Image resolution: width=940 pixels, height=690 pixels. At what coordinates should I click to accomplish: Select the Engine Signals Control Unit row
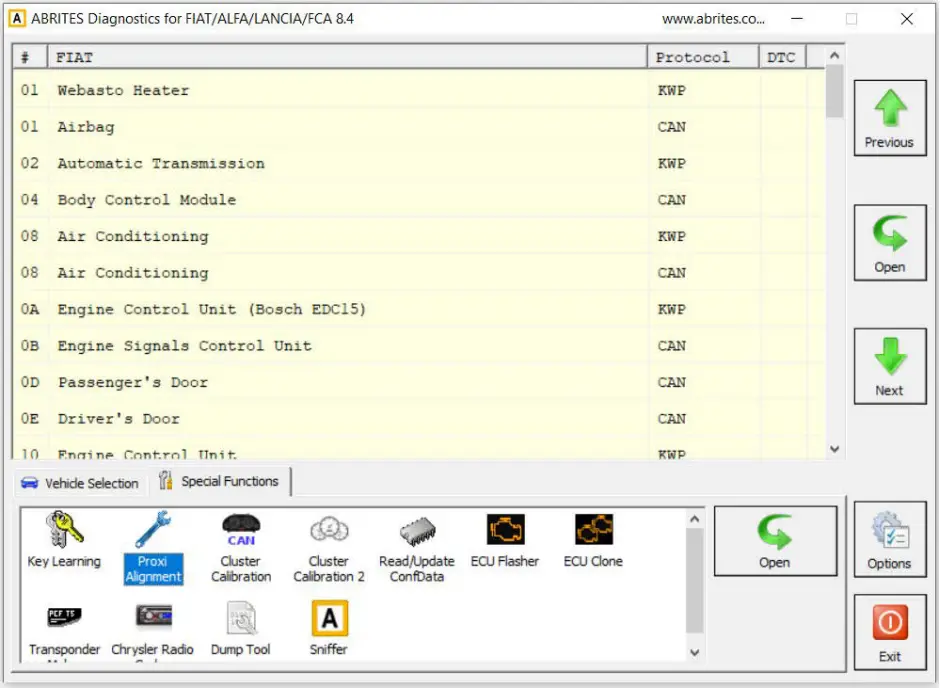pyautogui.click(x=418, y=346)
